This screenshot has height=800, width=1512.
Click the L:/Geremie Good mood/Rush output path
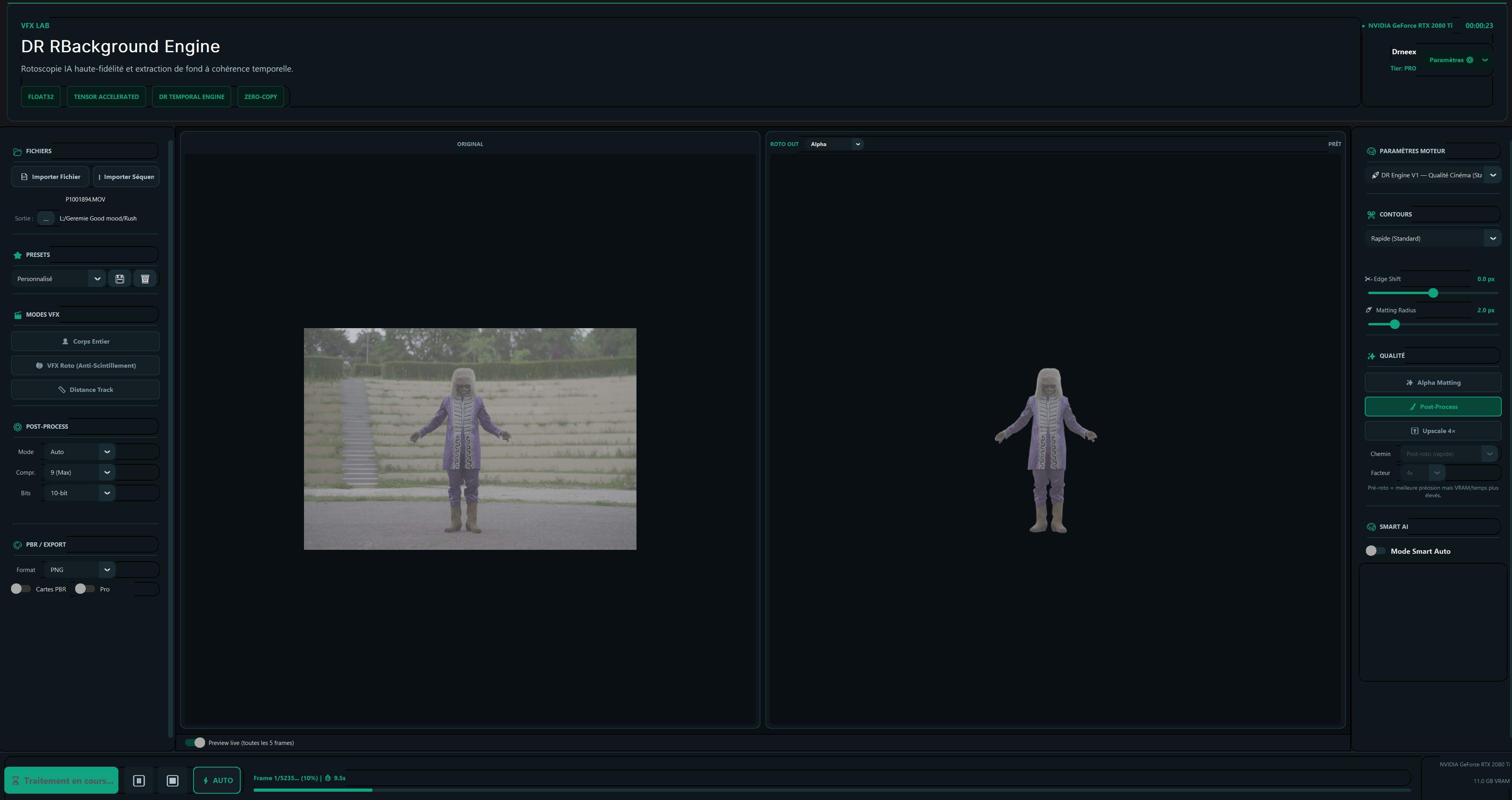98,219
